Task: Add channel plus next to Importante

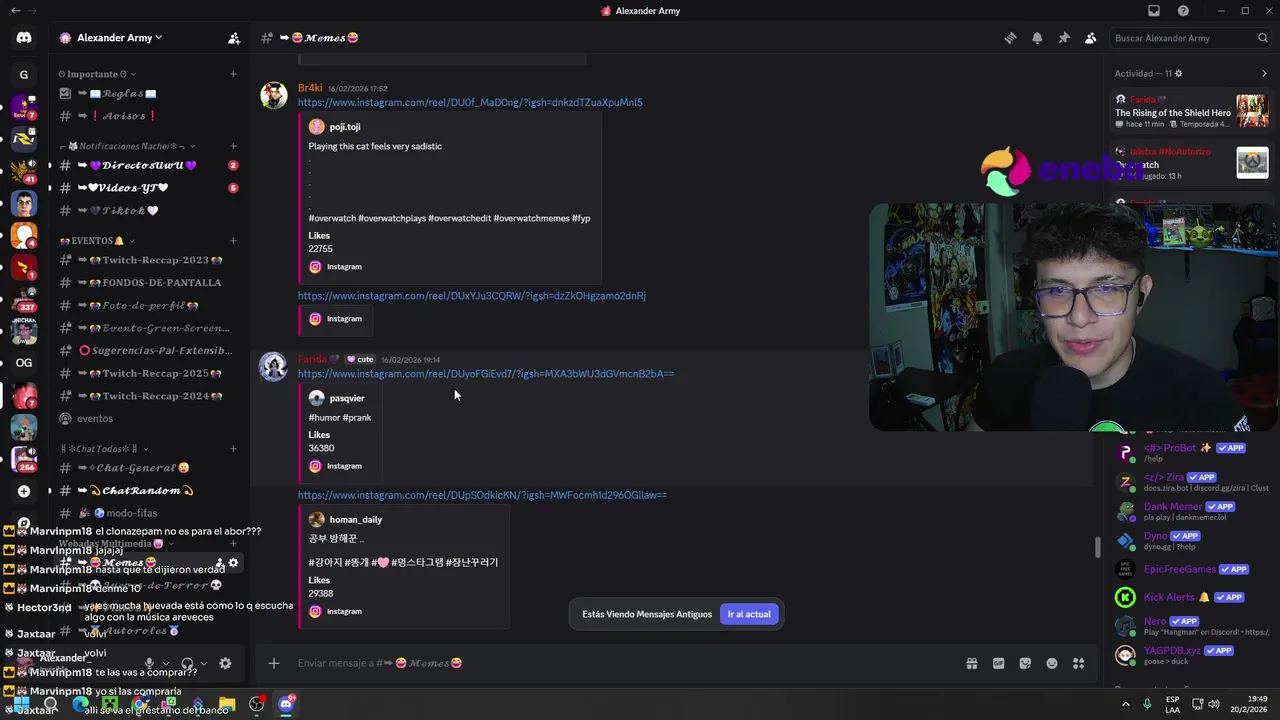Action: click(233, 74)
